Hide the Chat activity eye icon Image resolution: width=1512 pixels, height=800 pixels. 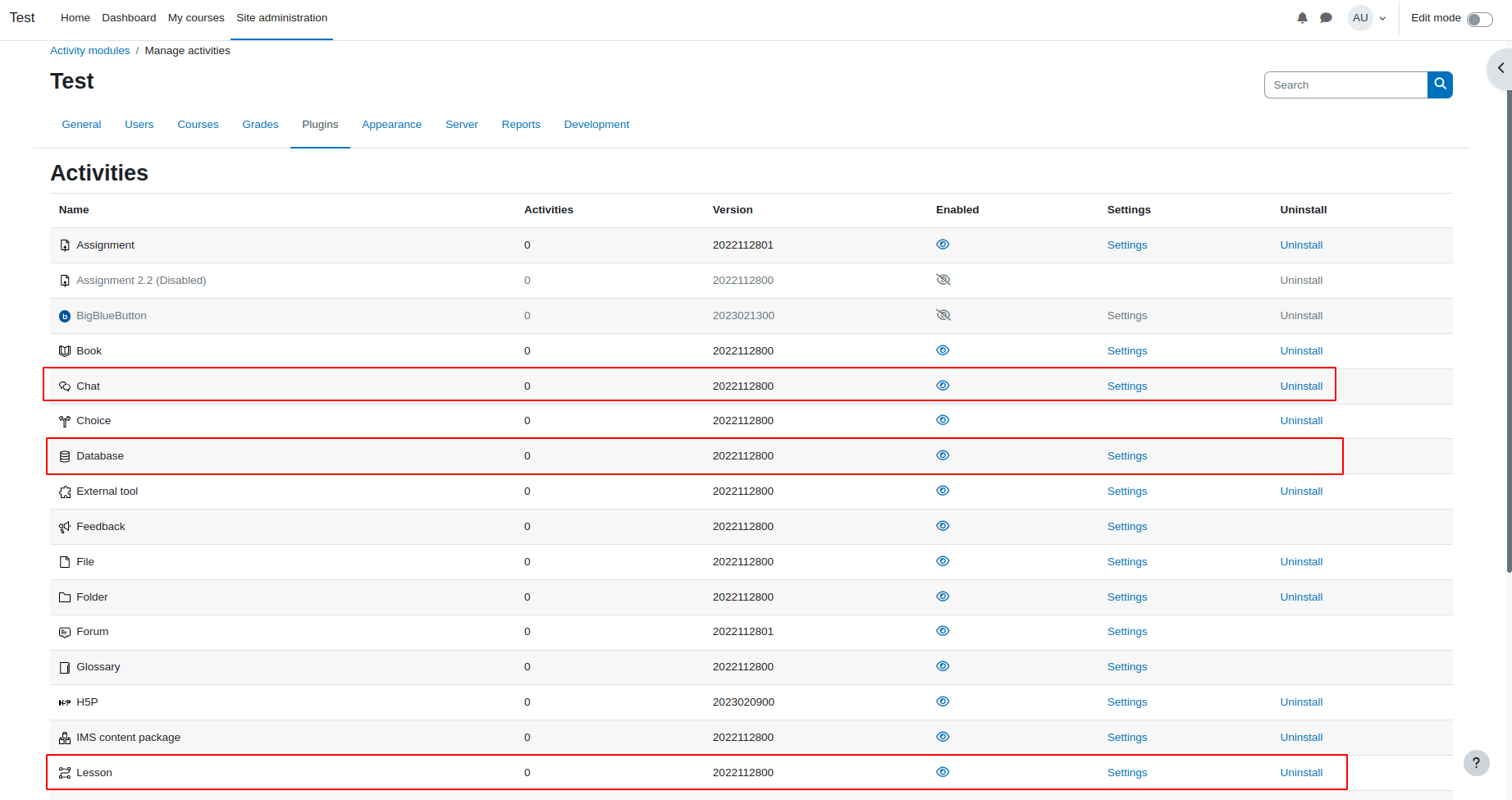(x=943, y=386)
